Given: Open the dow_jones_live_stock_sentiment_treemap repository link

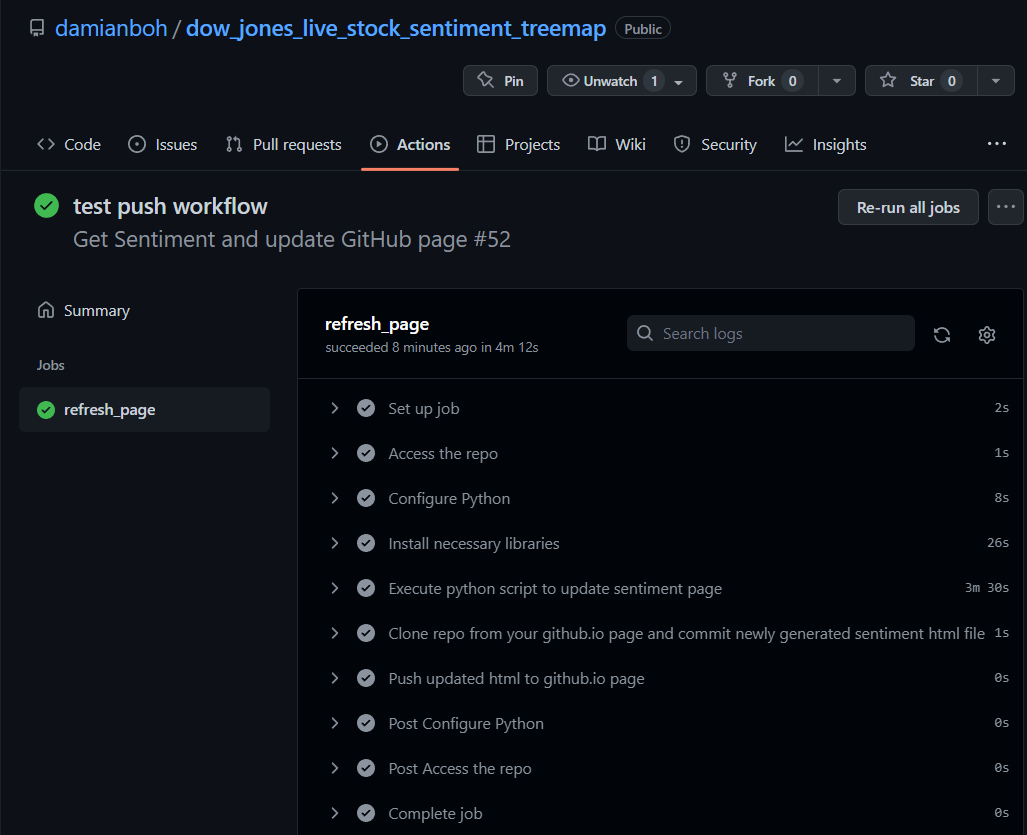Looking at the screenshot, I should 396,28.
